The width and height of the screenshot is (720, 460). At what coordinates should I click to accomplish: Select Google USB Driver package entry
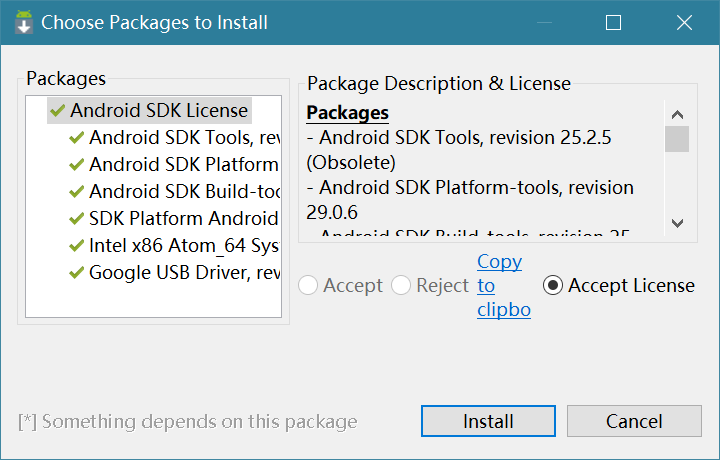183,273
